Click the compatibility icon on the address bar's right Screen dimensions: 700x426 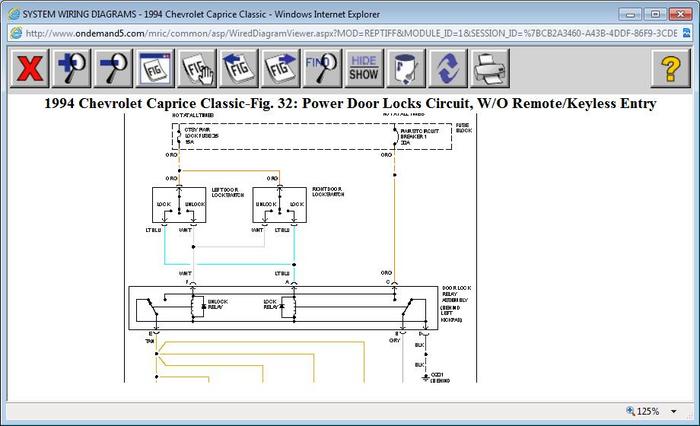tap(686, 33)
